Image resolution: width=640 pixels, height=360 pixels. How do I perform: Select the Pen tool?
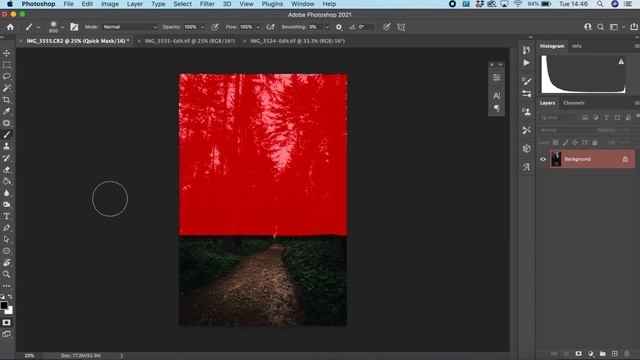tap(7, 228)
